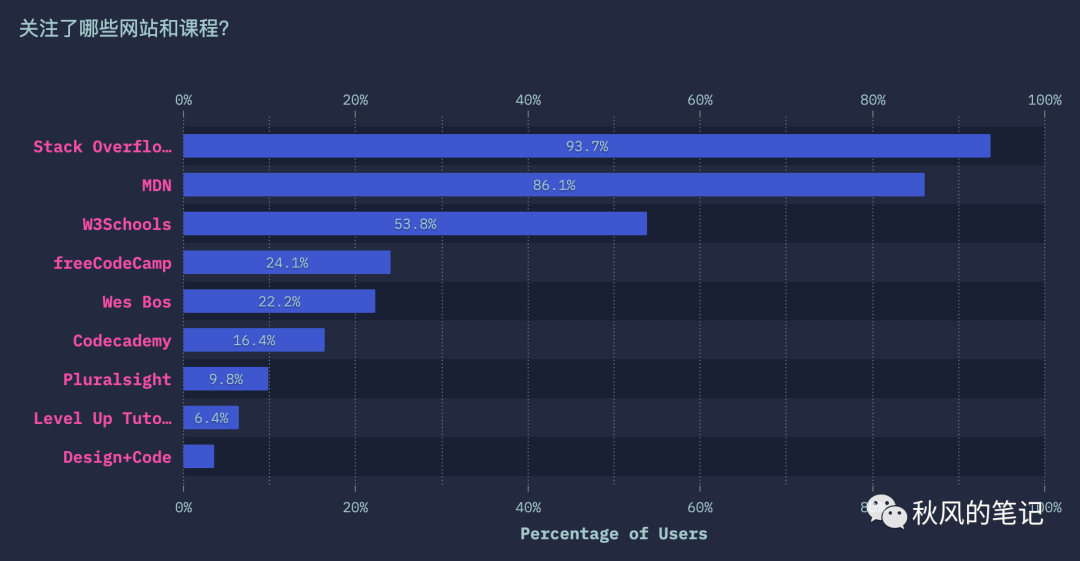Viewport: 1080px width, 561px height.
Task: Click the top 100% axis tick label
Action: (x=1044, y=100)
